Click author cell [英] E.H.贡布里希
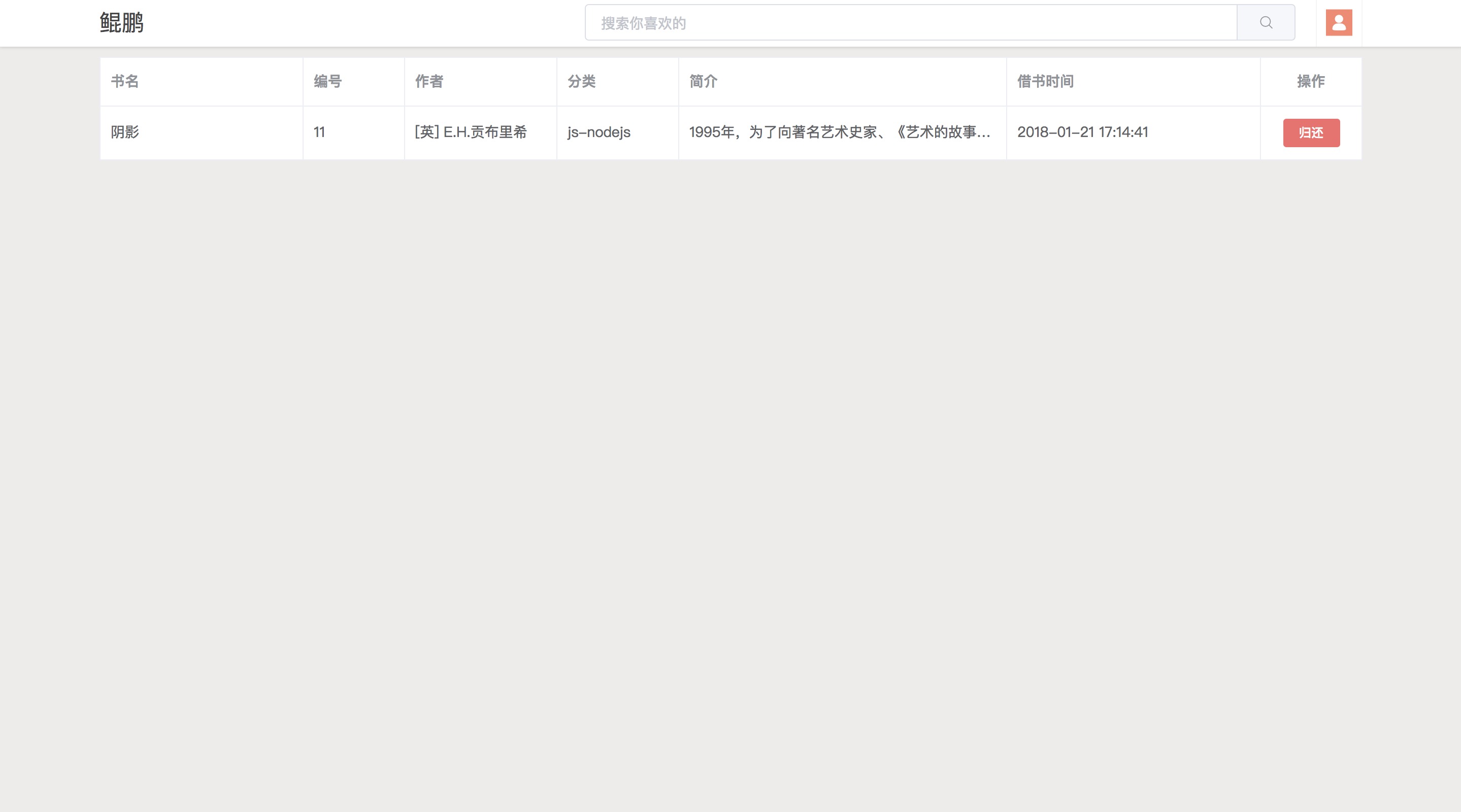The image size is (1461, 812). click(471, 132)
